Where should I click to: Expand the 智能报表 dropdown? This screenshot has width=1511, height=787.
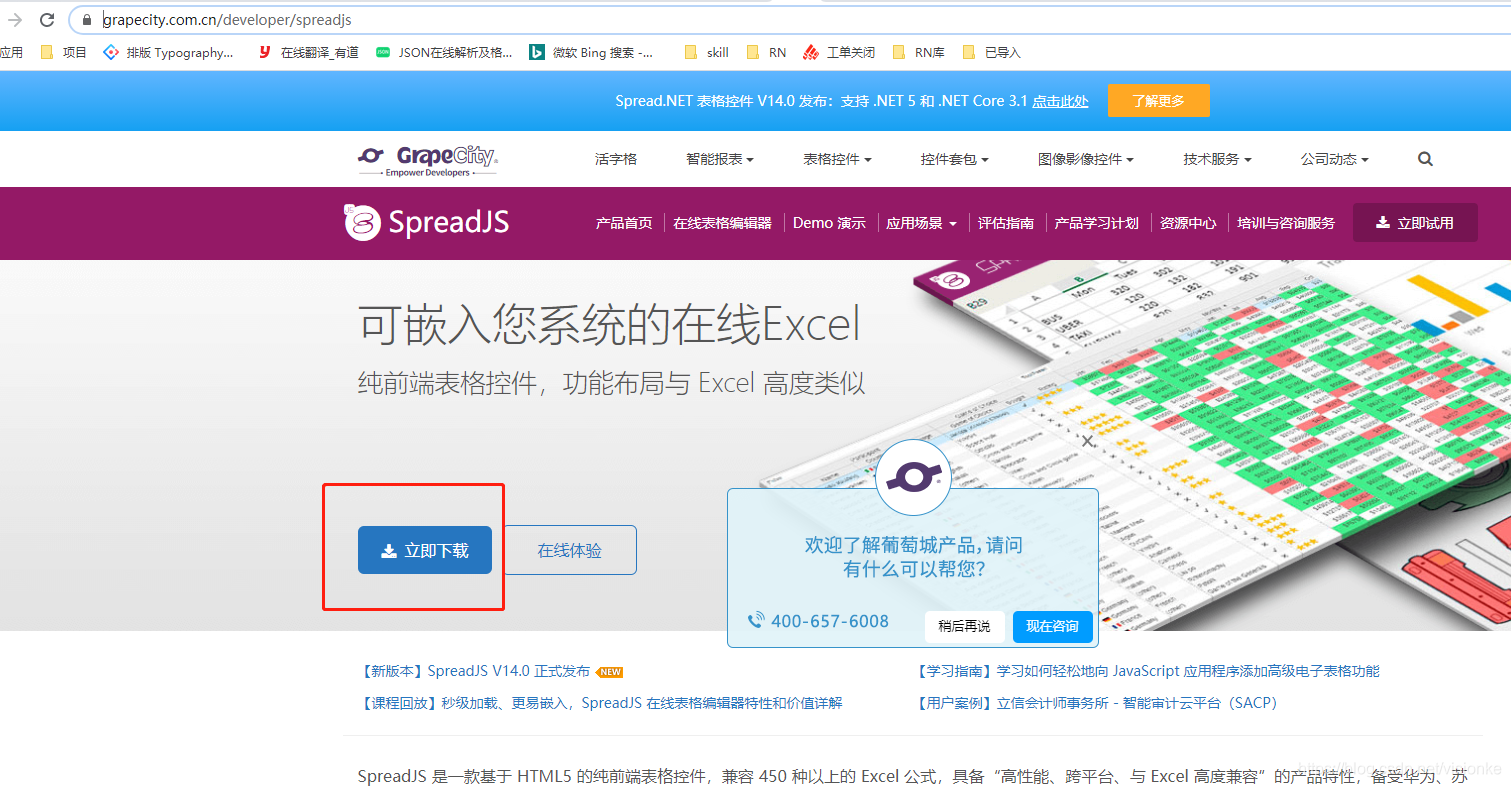click(x=720, y=159)
